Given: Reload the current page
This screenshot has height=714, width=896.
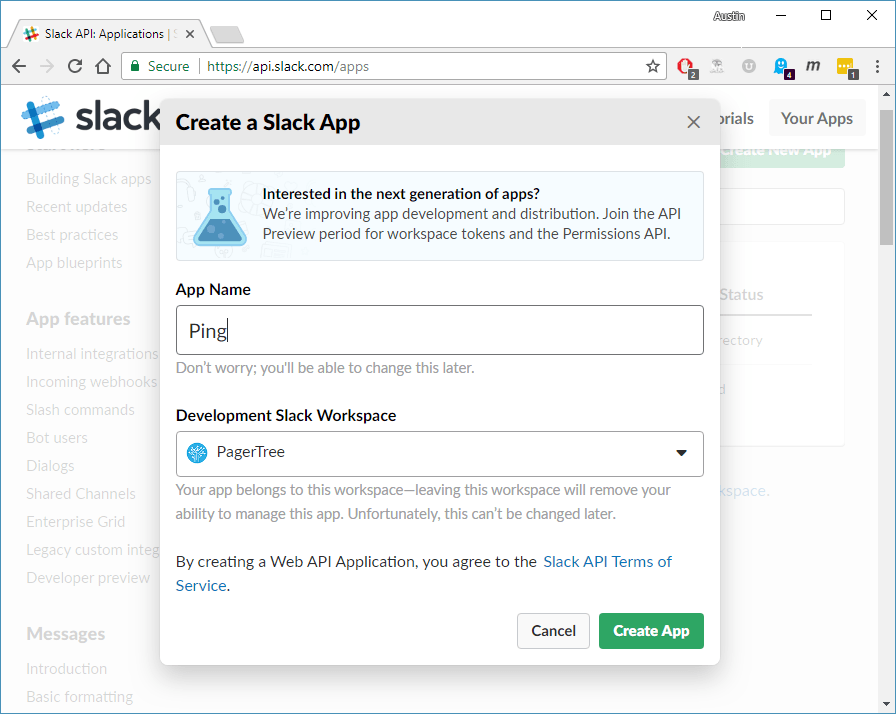Looking at the screenshot, I should [75, 66].
